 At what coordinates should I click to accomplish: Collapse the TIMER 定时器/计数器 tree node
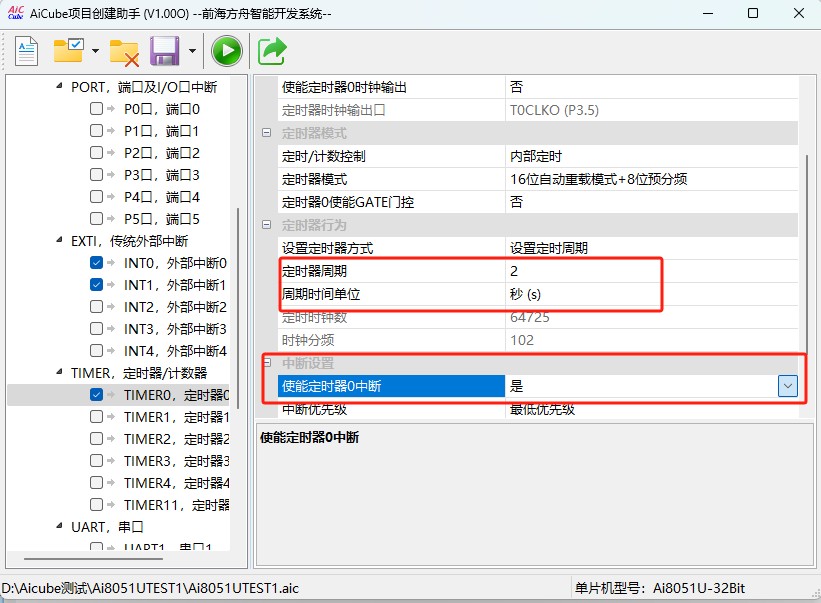coord(59,372)
